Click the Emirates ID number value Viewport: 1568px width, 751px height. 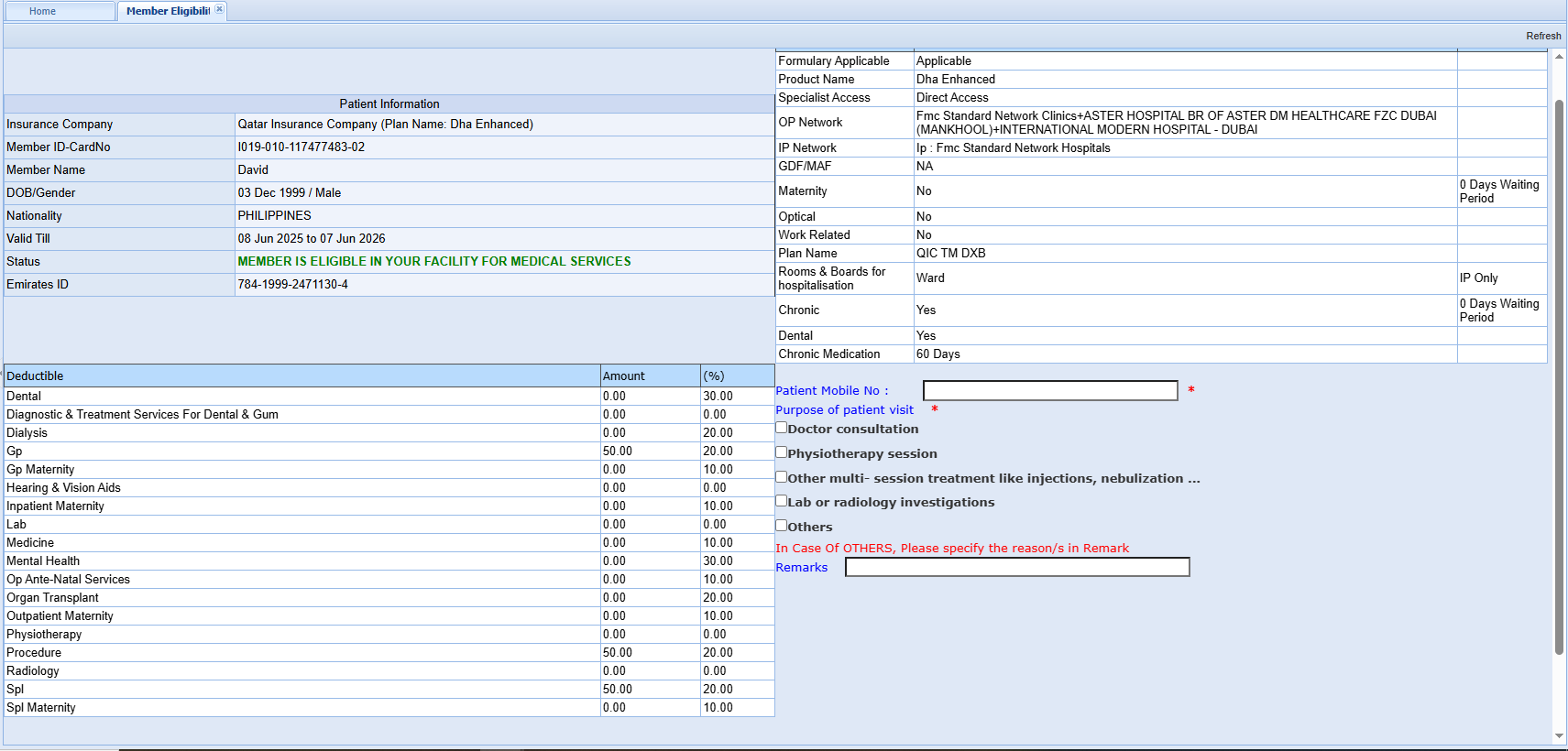point(293,285)
